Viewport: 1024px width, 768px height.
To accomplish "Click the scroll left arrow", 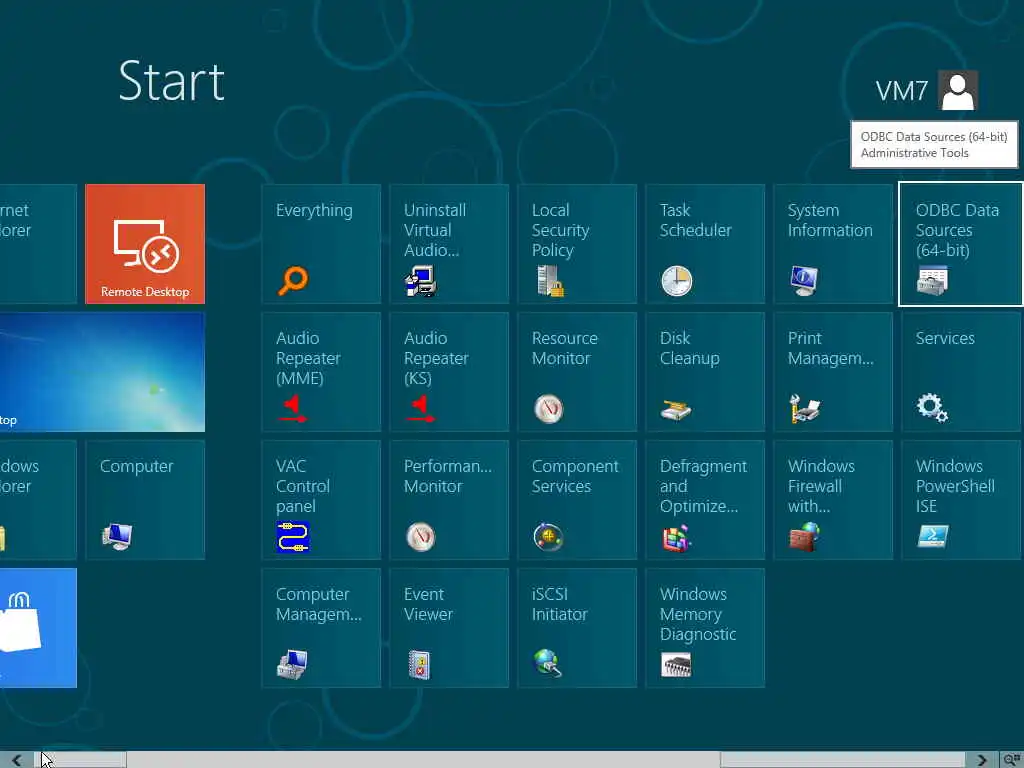I will point(16,760).
